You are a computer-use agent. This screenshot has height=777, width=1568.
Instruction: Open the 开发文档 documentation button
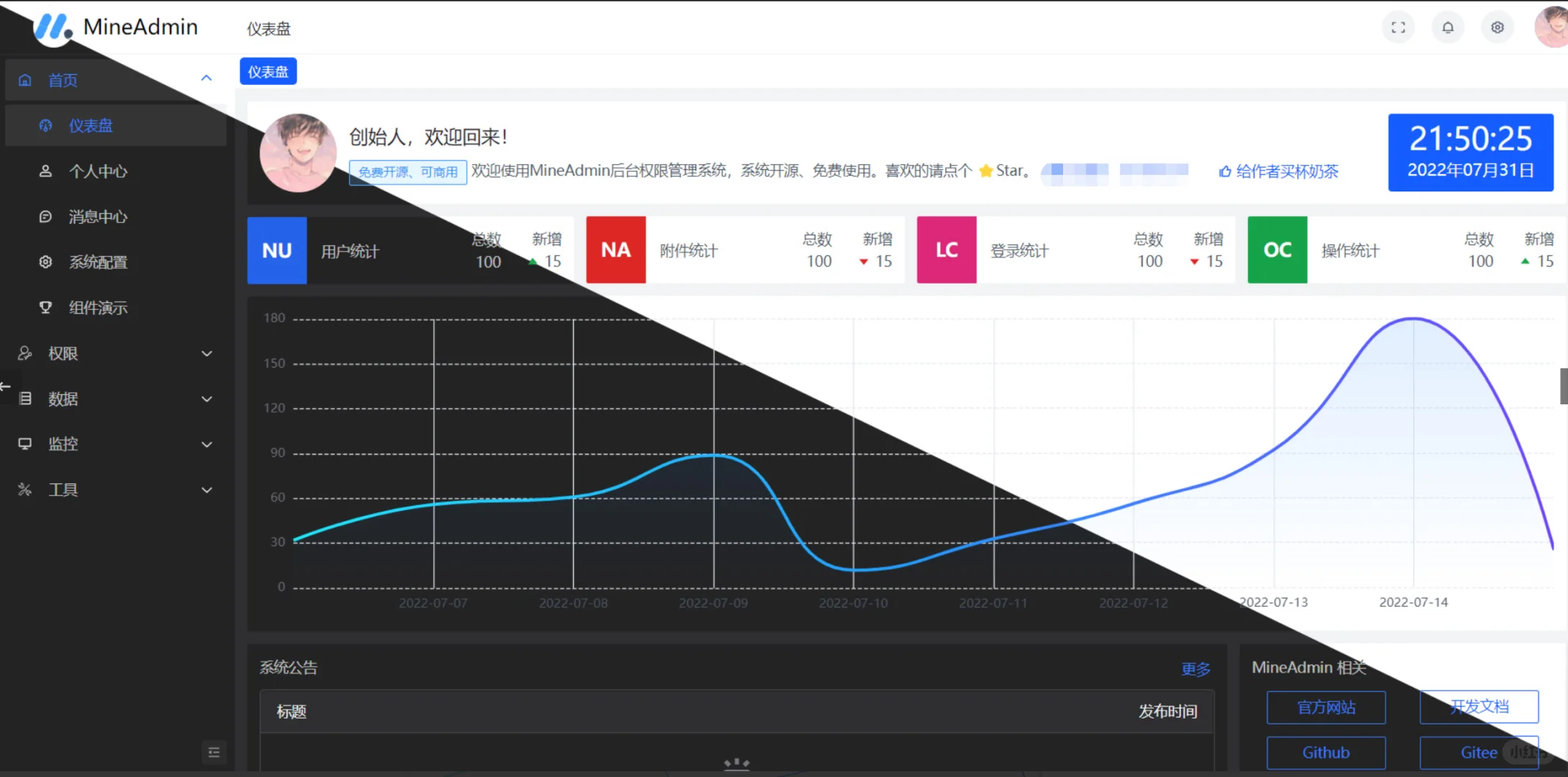click(1479, 706)
